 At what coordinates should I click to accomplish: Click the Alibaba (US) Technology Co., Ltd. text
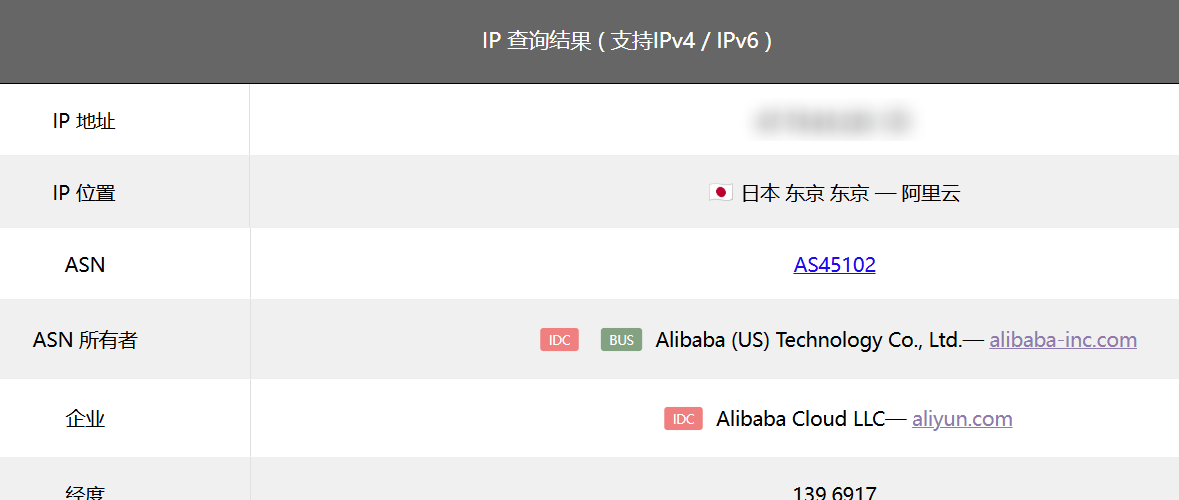pos(809,340)
